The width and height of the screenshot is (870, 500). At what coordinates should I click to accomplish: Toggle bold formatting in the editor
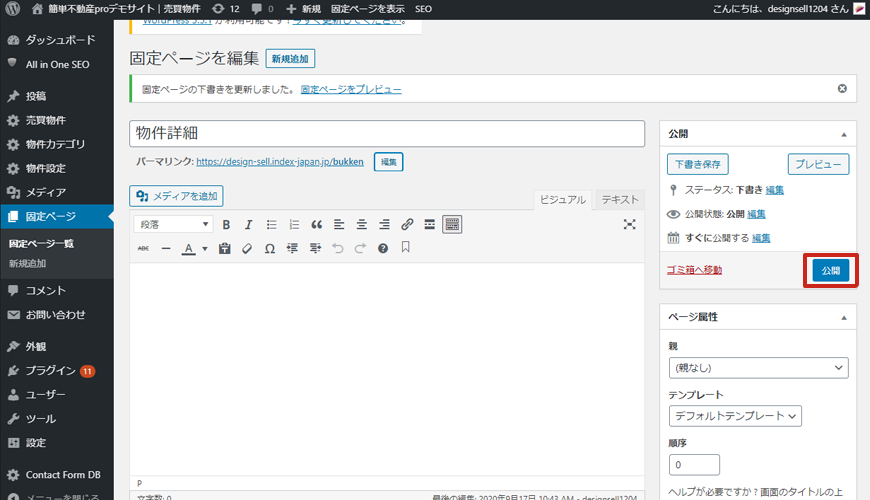pyautogui.click(x=226, y=225)
